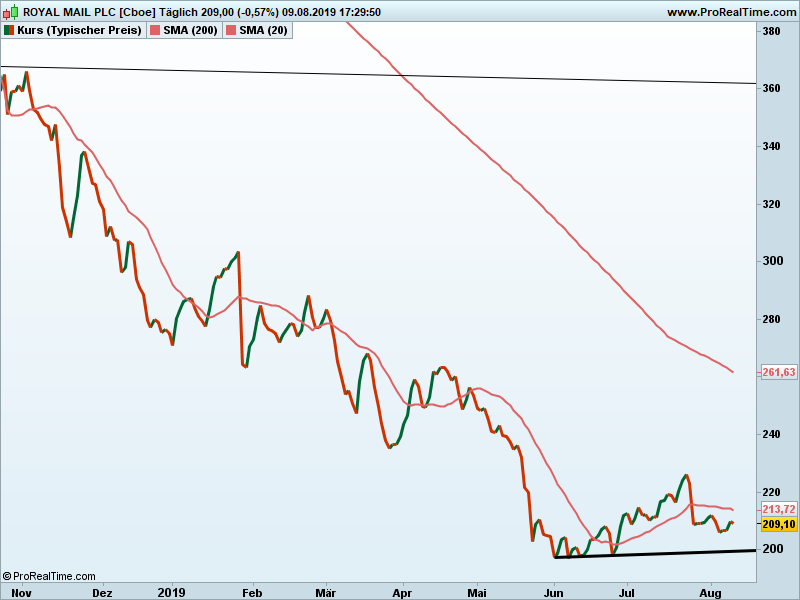
Task: Select the yellow 209,10 current price label
Action: click(778, 524)
